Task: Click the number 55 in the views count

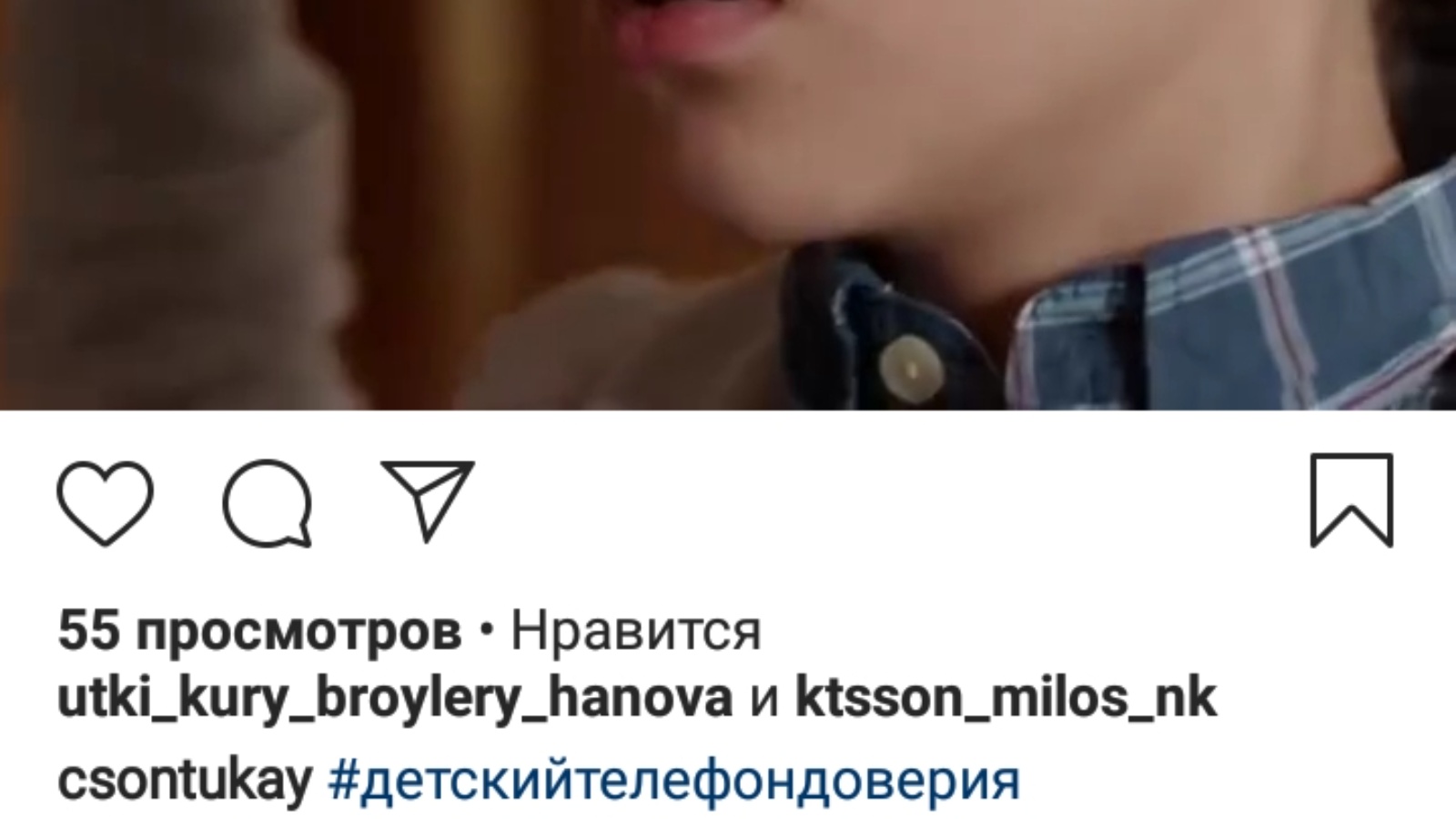Action: (x=88, y=631)
